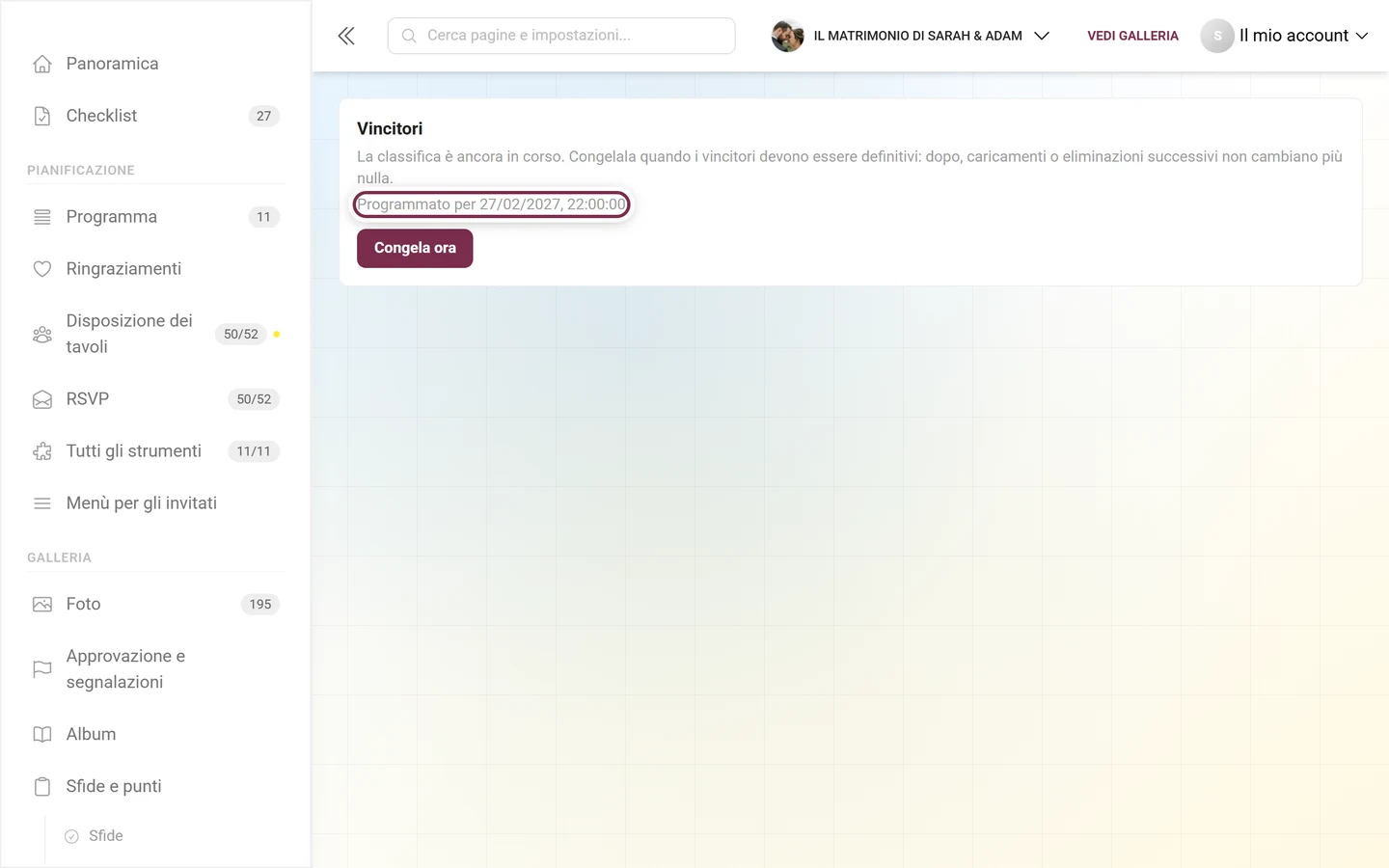Open the Foto gallery page
The height and width of the screenshot is (868, 1389).
(155, 605)
